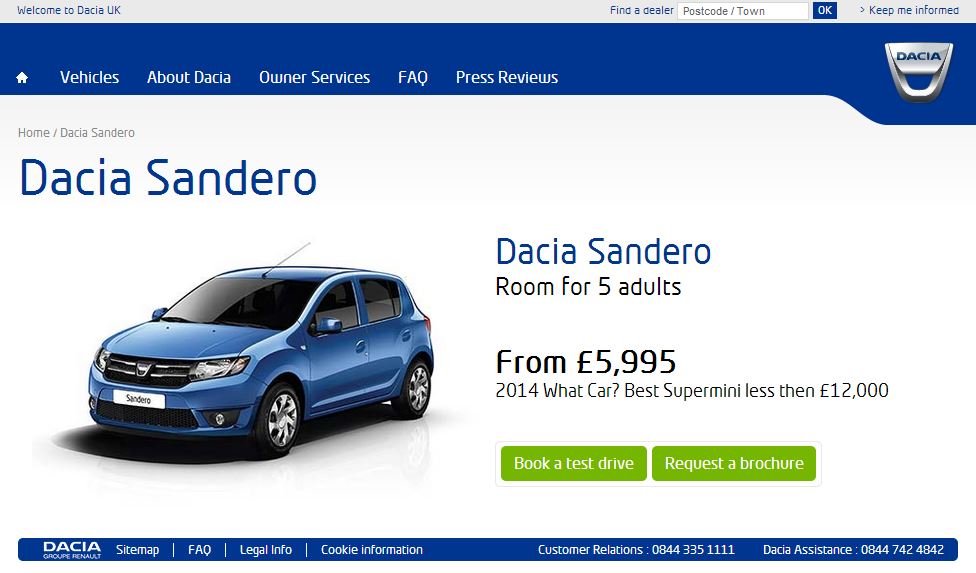Go to FAQ in top navigation
Image resolution: width=976 pixels, height=573 pixels.
tap(413, 77)
